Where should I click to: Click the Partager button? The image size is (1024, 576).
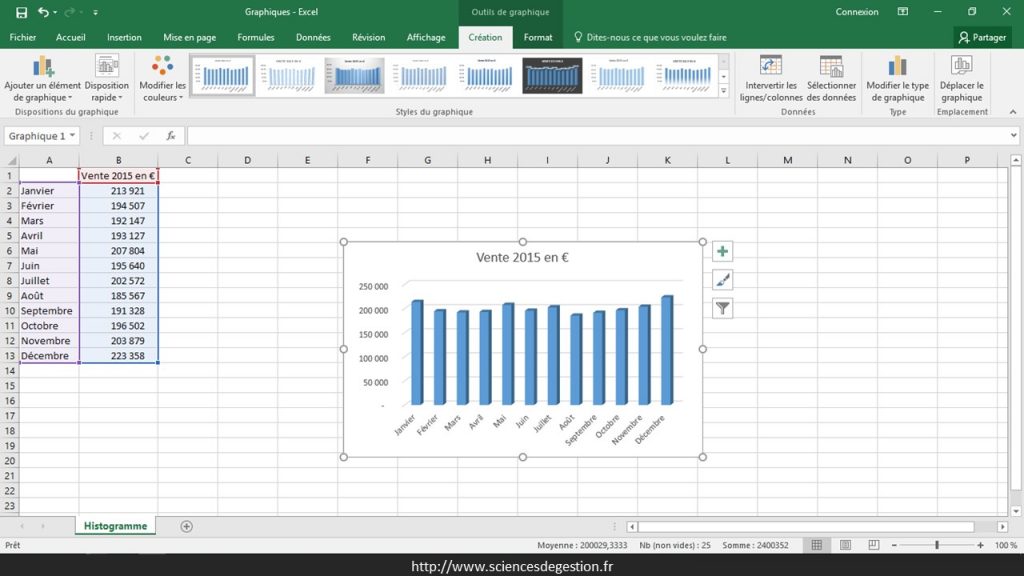point(983,37)
